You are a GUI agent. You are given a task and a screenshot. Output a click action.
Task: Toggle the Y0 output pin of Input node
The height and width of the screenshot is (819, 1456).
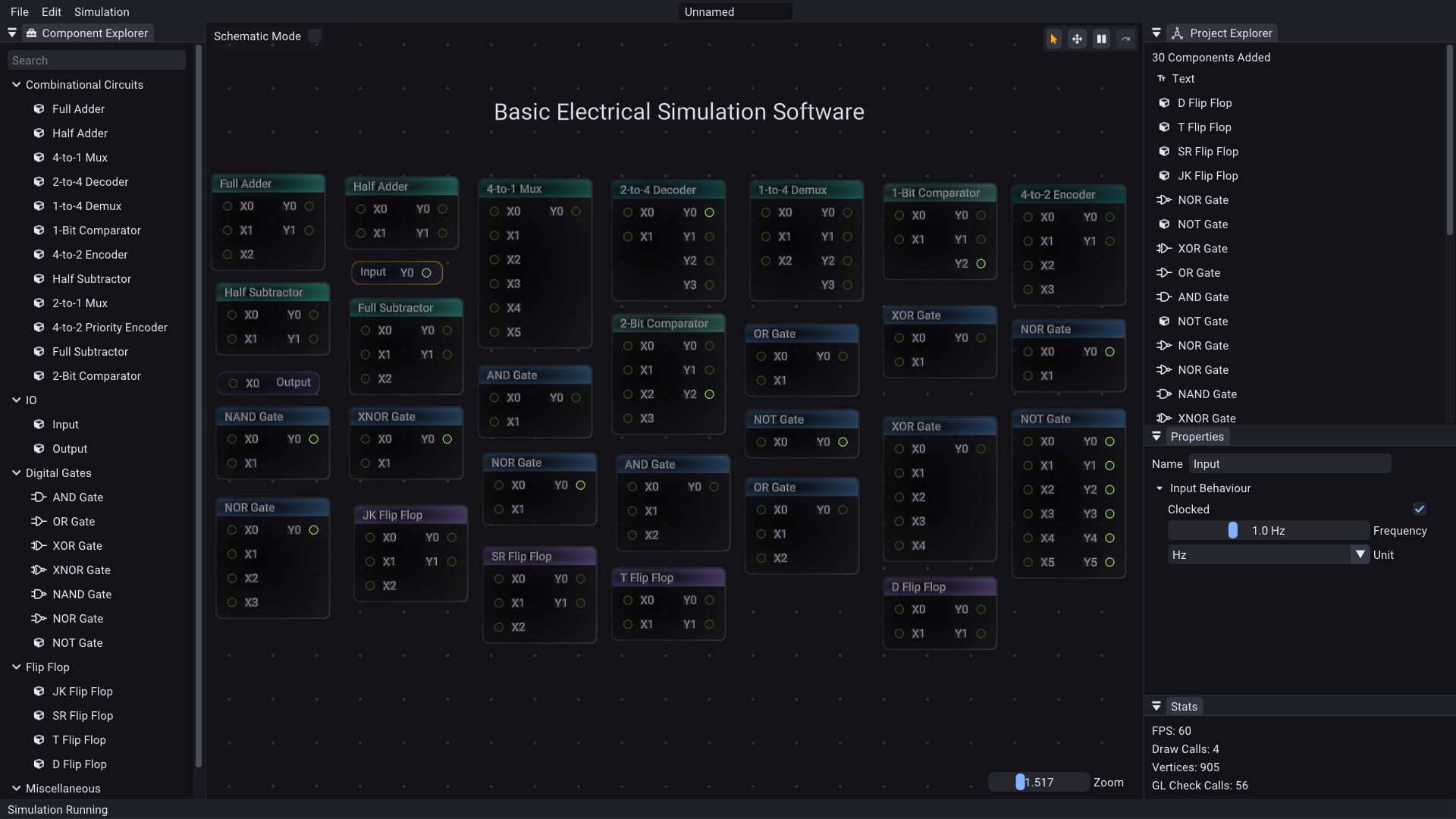(x=426, y=273)
